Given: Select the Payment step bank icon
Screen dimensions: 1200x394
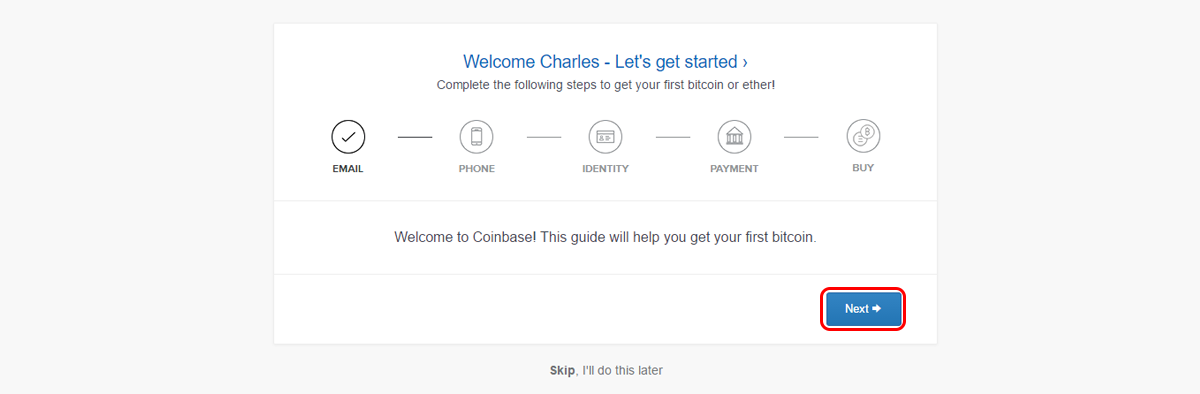Looking at the screenshot, I should coord(734,136).
